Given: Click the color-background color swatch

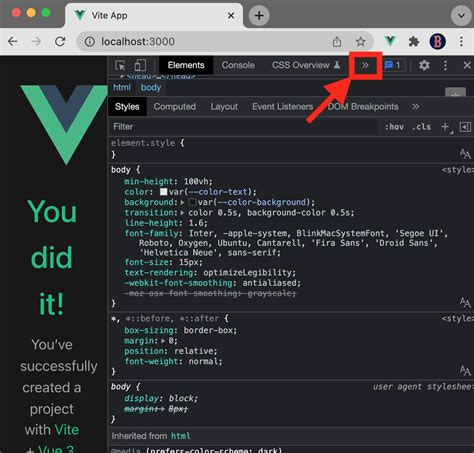Looking at the screenshot, I should [192, 202].
